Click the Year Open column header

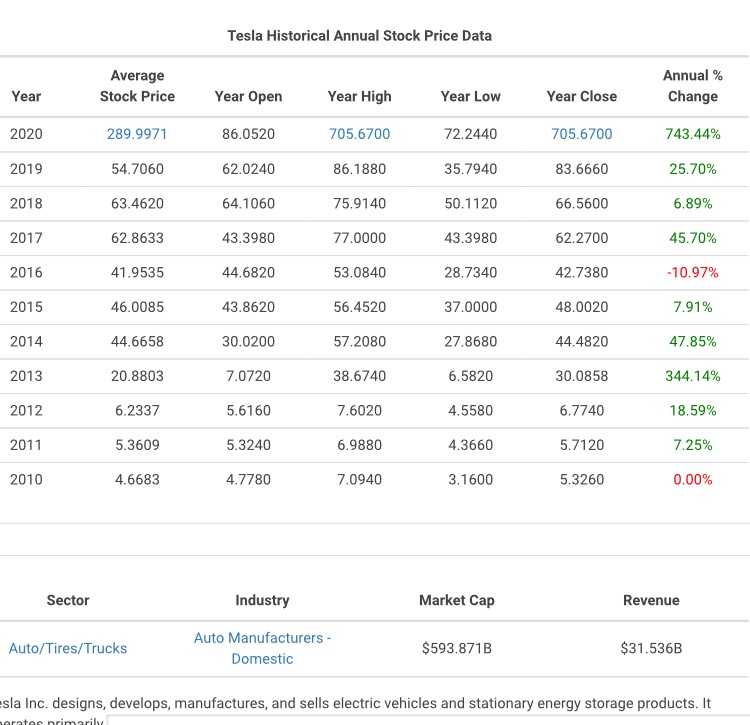(x=248, y=97)
